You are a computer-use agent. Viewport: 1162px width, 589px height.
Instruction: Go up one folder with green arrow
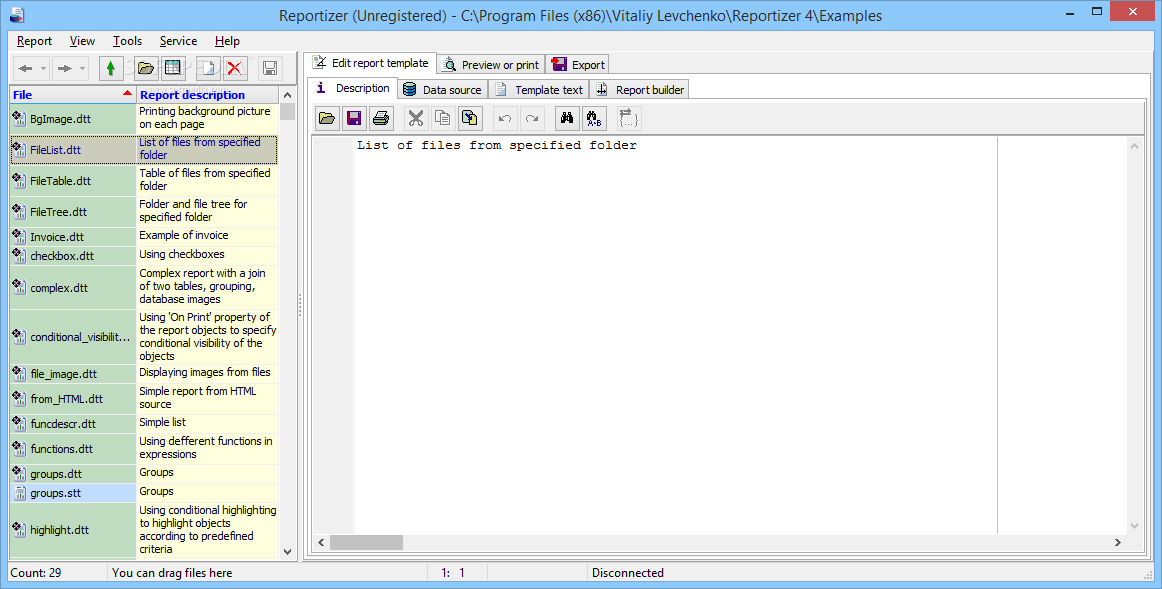coord(110,69)
